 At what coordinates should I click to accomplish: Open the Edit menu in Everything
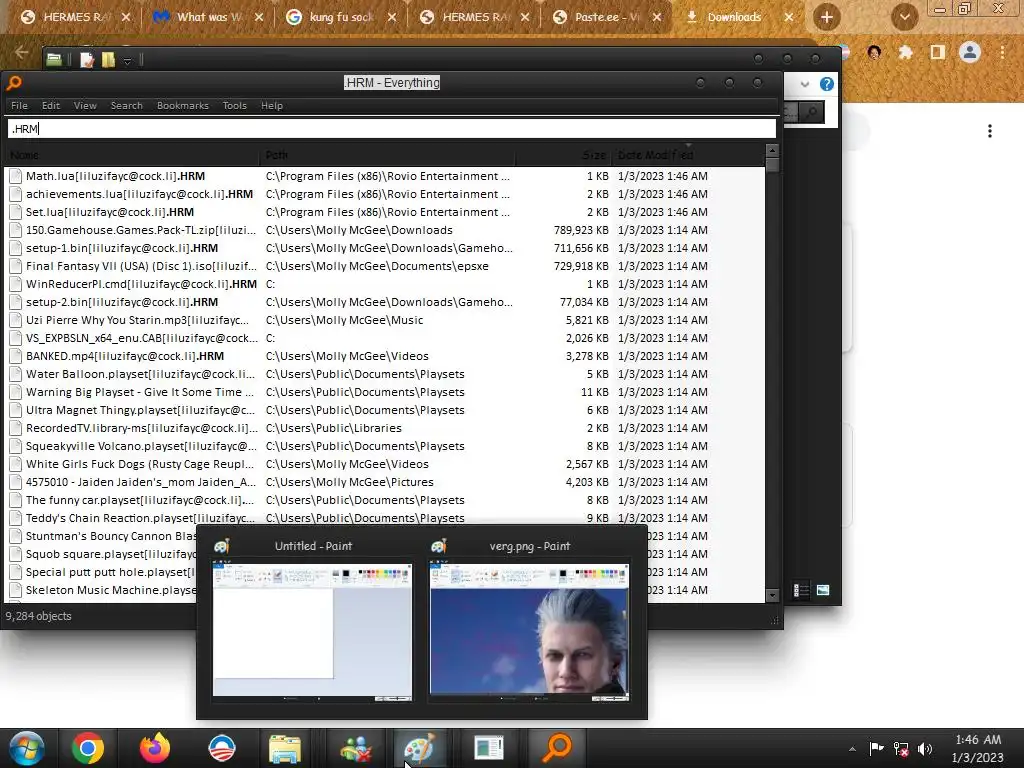tap(51, 106)
